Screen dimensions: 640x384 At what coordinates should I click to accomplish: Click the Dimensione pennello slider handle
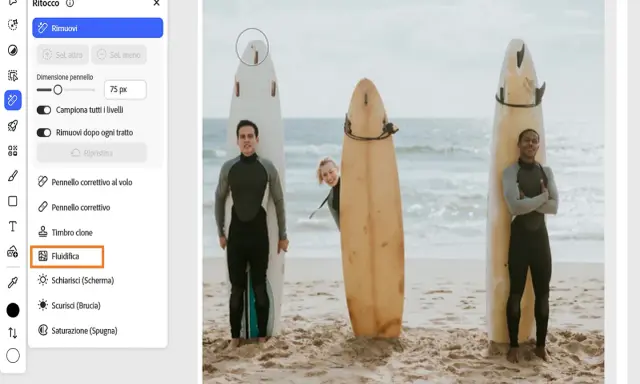58,90
